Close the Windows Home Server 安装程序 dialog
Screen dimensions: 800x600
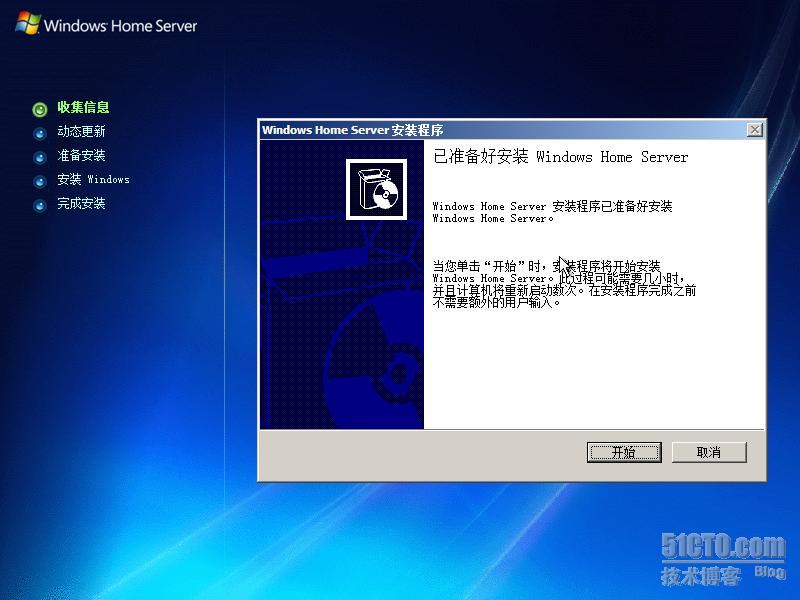(x=755, y=130)
